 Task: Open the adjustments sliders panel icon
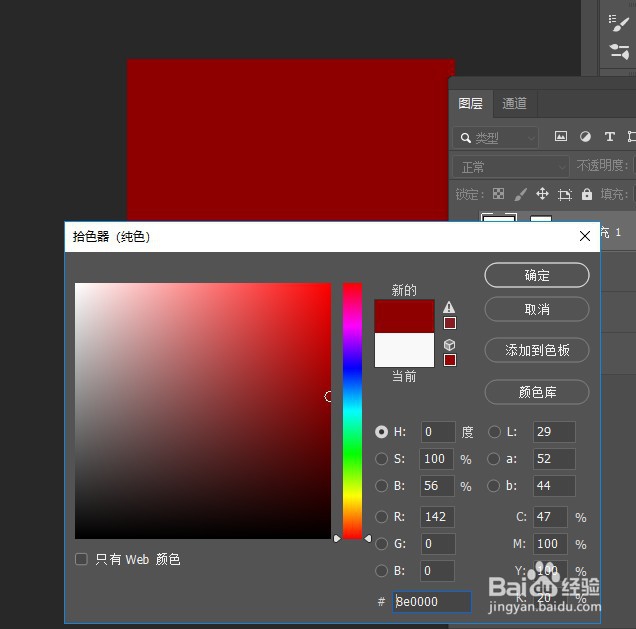click(619, 52)
